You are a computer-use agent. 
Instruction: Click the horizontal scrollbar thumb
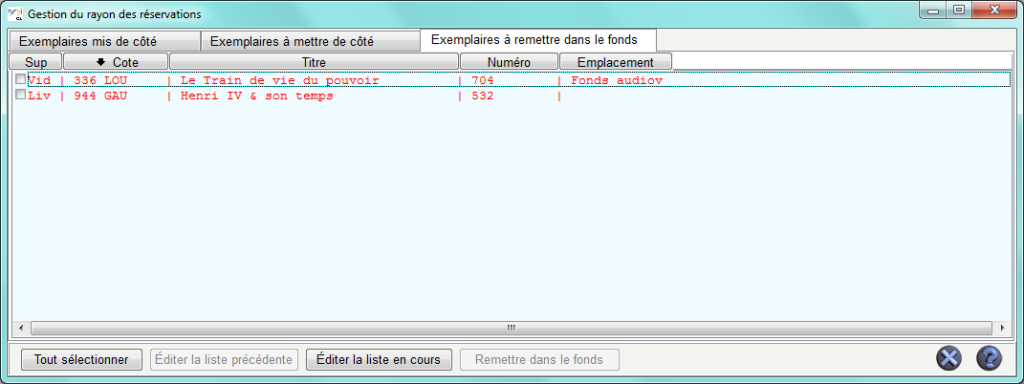click(x=511, y=327)
